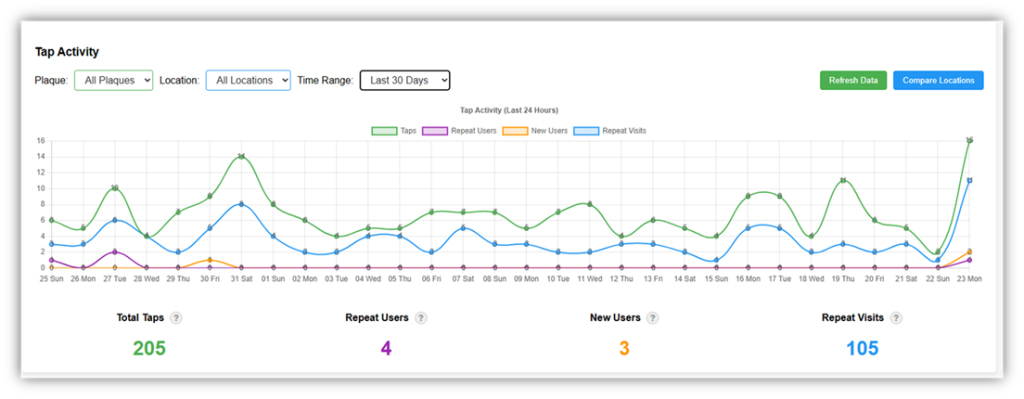Screen dimensions: 1024x399
Task: Open the Location dropdown
Action: coord(248,80)
